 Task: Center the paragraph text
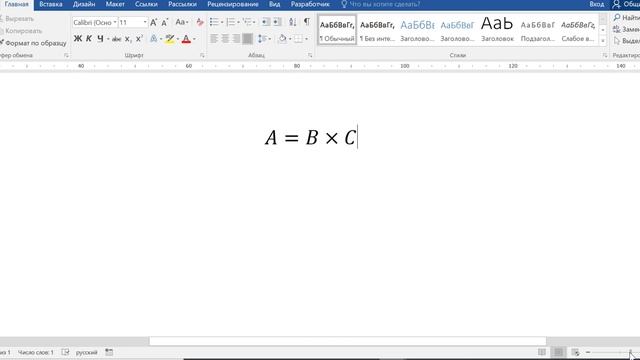click(225, 39)
